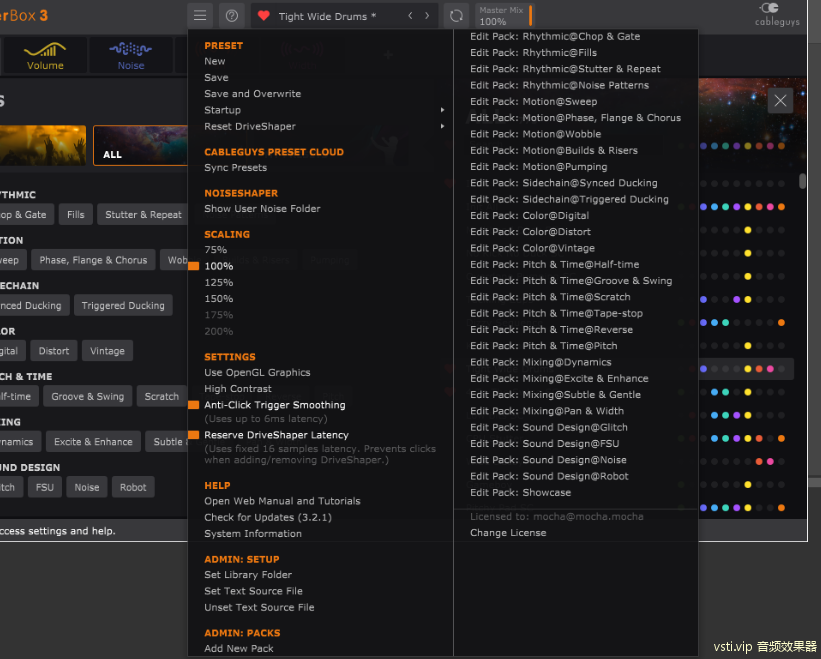Click Check for Updates (3.2.1)
The image size is (821, 659).
[x=268, y=517]
